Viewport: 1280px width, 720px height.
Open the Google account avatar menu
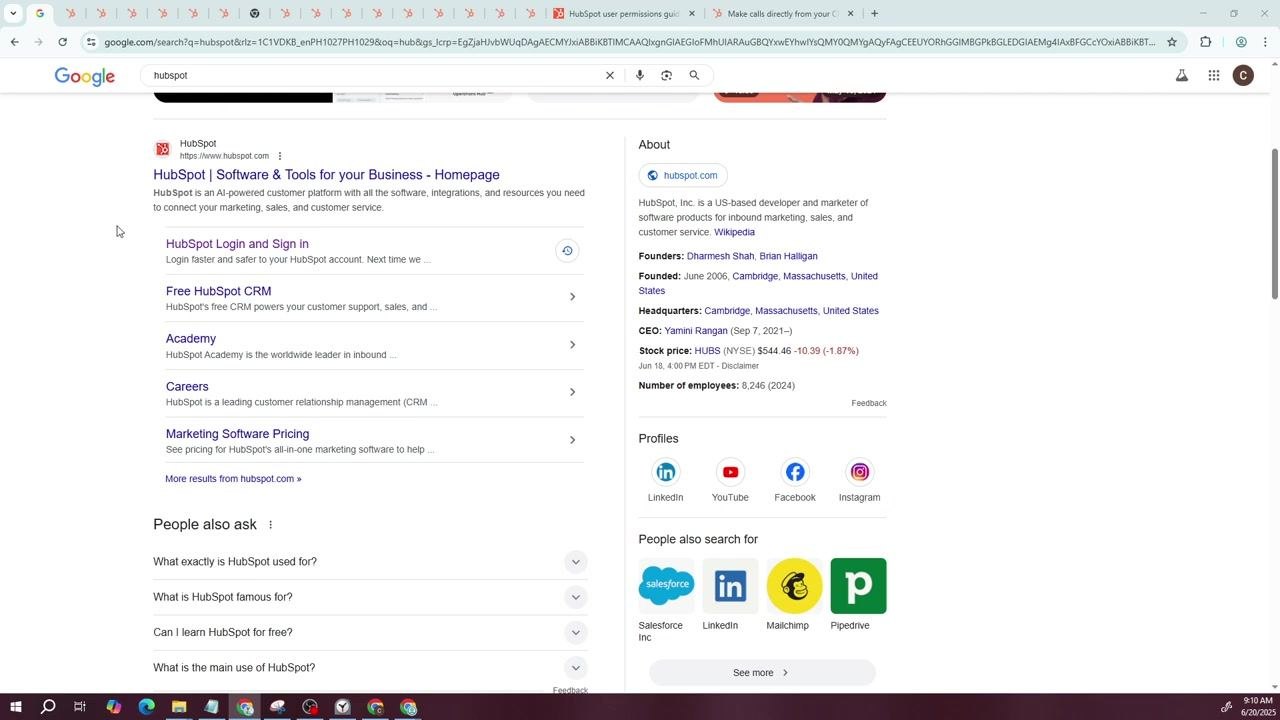pyautogui.click(x=1244, y=75)
